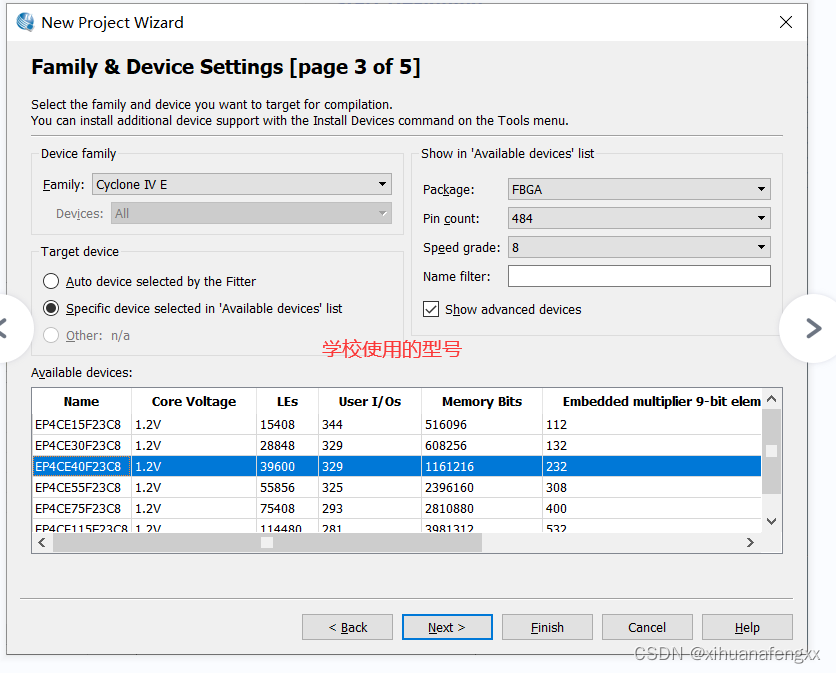Open the Family dropdown showing Cyclone IV E

[x=242, y=185]
